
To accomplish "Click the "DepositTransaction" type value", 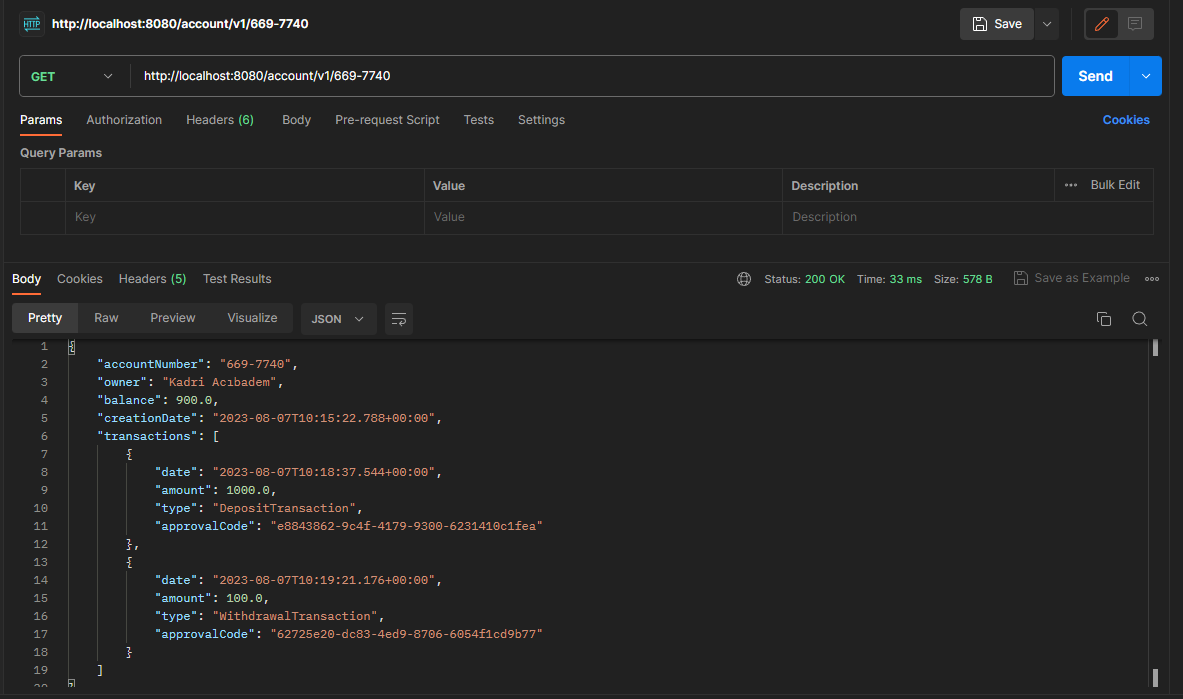I will click(284, 509).
